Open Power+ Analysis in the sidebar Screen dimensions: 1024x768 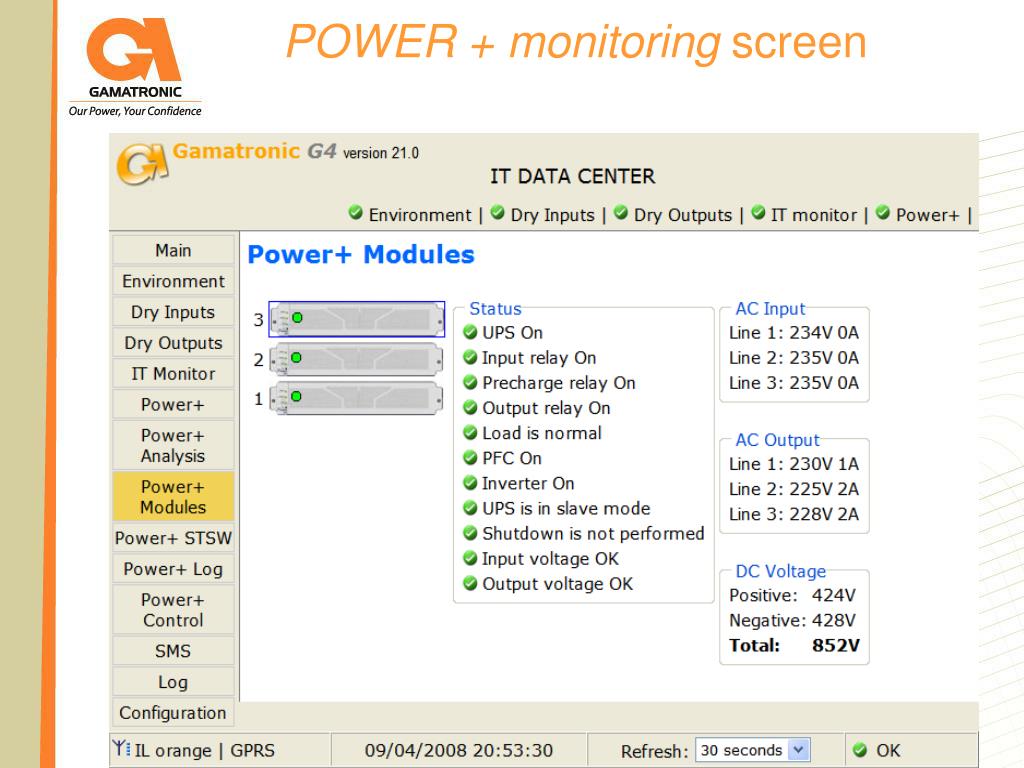tap(173, 445)
